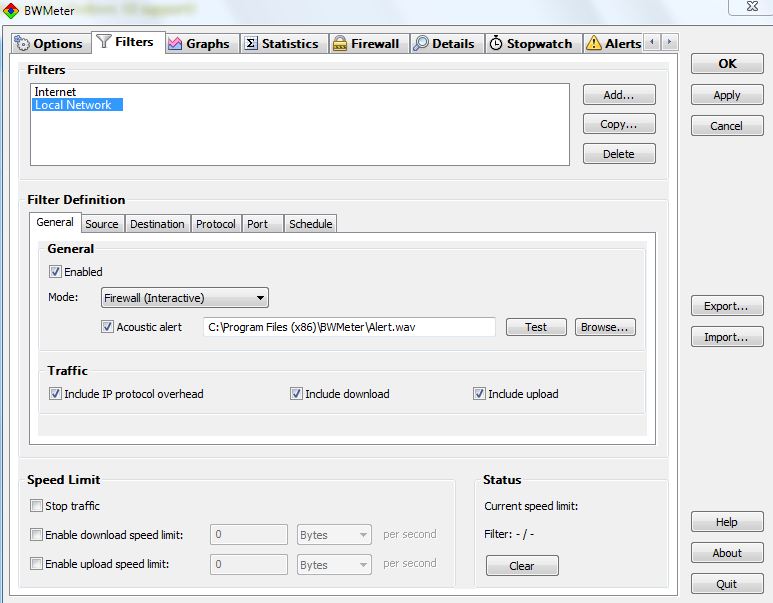Open upload limit Bytes unit dropdown

[334, 565]
